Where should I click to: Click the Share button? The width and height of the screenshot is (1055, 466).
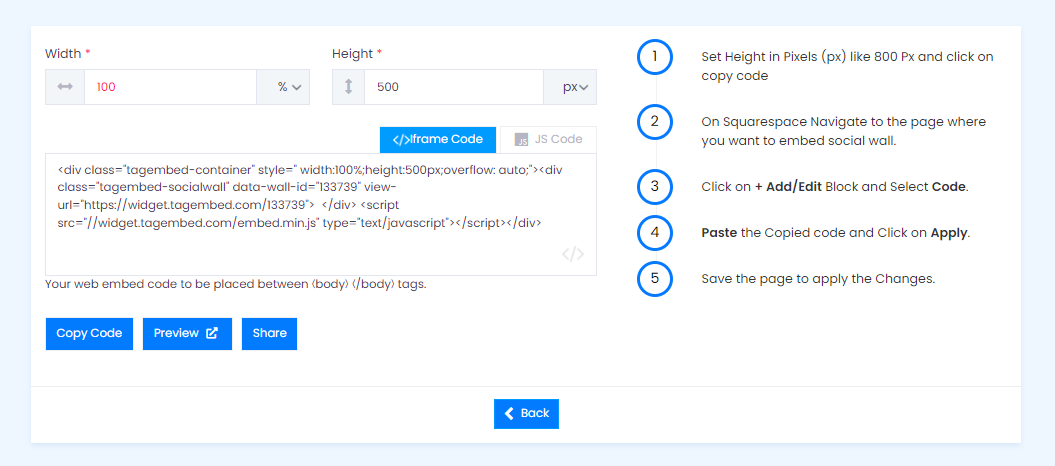[x=269, y=334]
